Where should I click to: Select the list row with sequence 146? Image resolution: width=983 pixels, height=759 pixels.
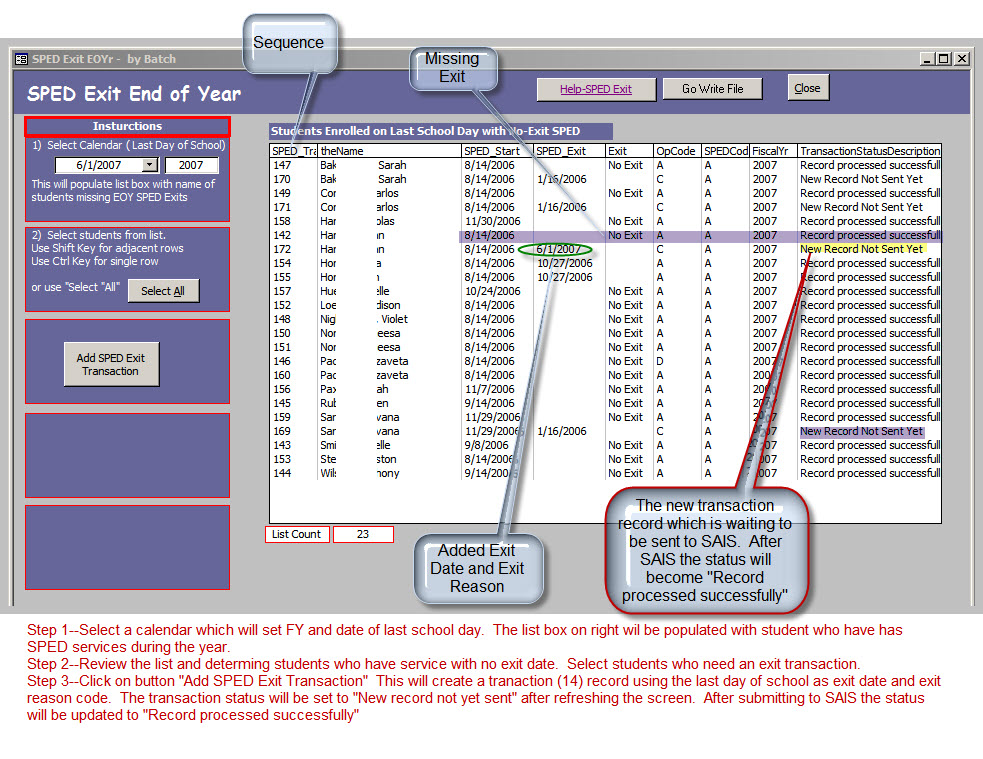[606, 362]
